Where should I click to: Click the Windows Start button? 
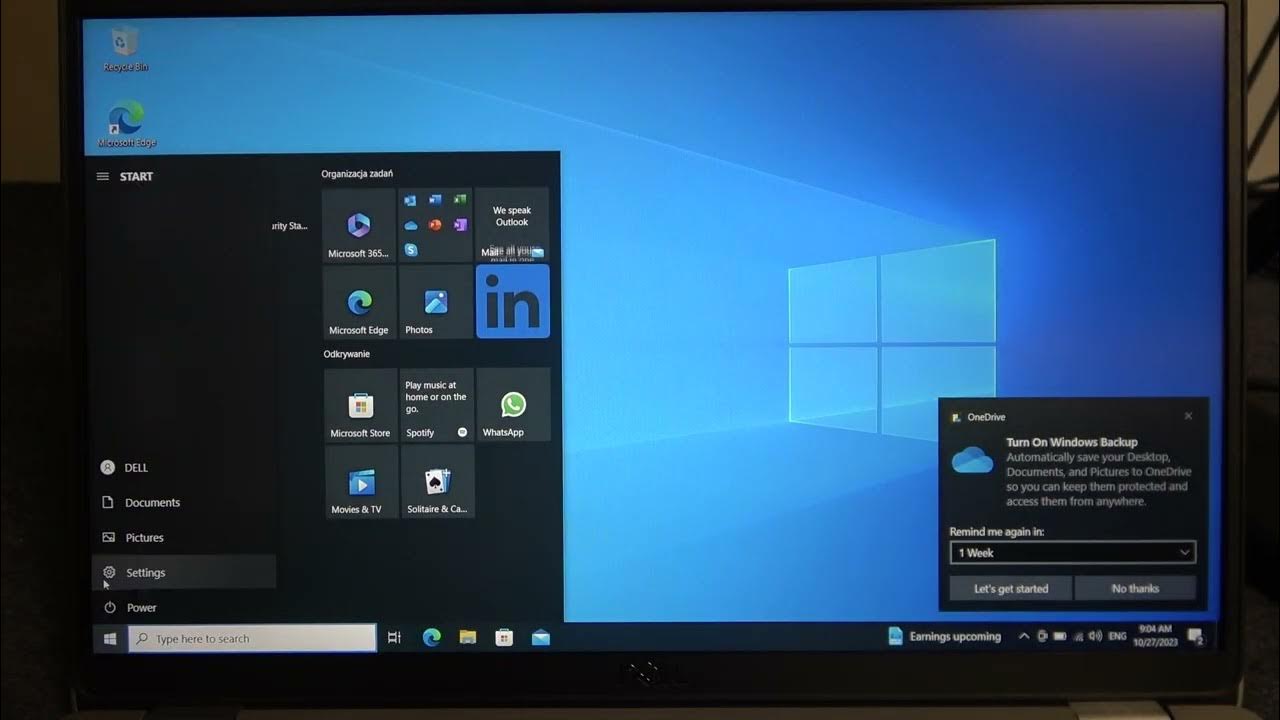point(110,638)
